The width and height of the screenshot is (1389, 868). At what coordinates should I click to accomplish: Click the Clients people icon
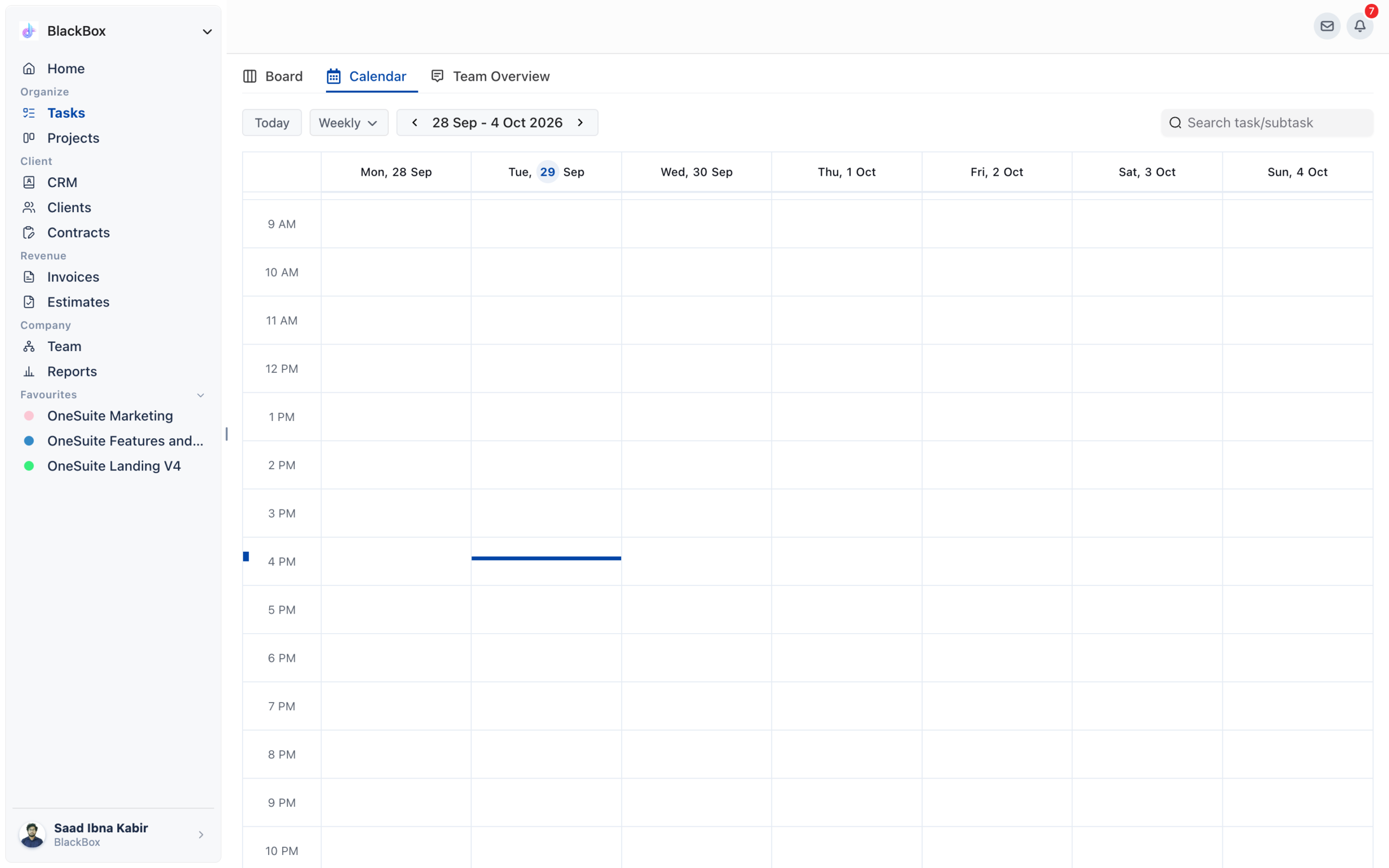(29, 207)
